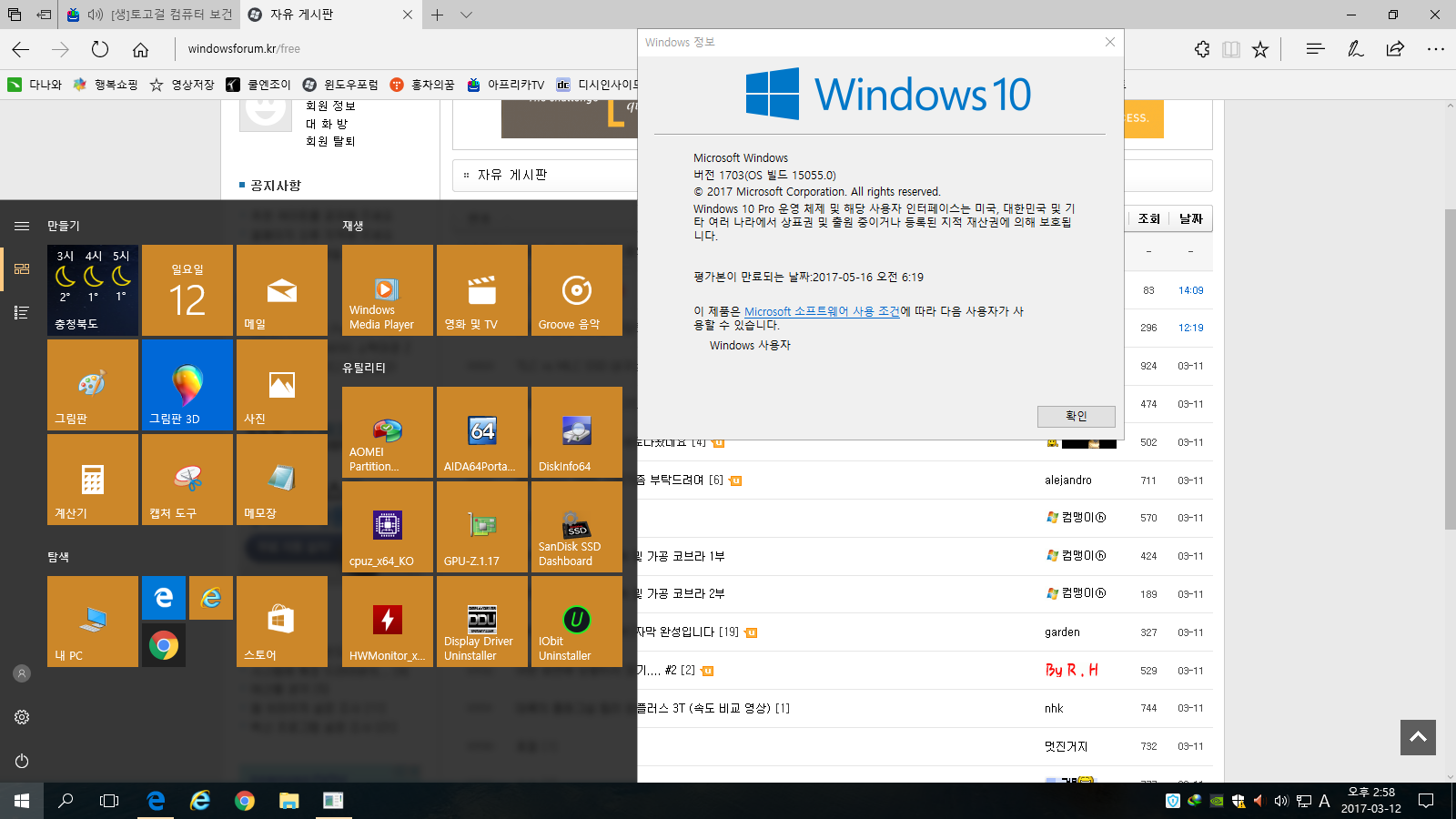Open Microsoft 소프트웨어 사용 조건 link
1456x819 pixels.
tap(822, 311)
